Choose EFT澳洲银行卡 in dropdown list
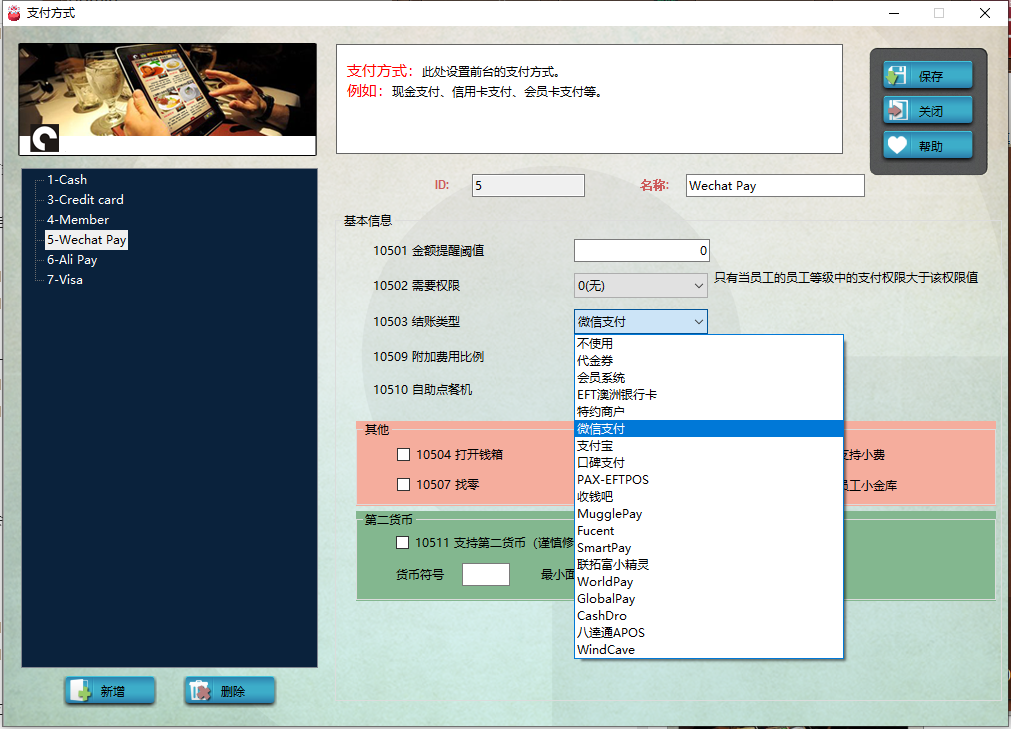This screenshot has height=729, width=1011. 709,394
